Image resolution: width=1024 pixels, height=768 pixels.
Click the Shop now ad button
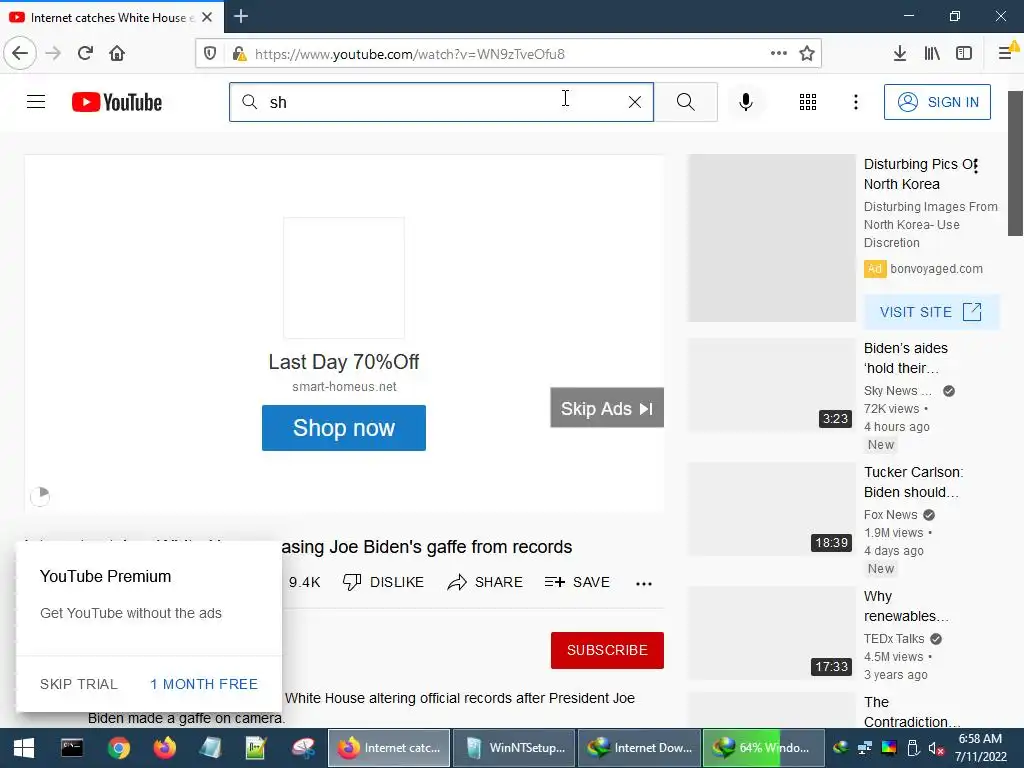(x=344, y=428)
